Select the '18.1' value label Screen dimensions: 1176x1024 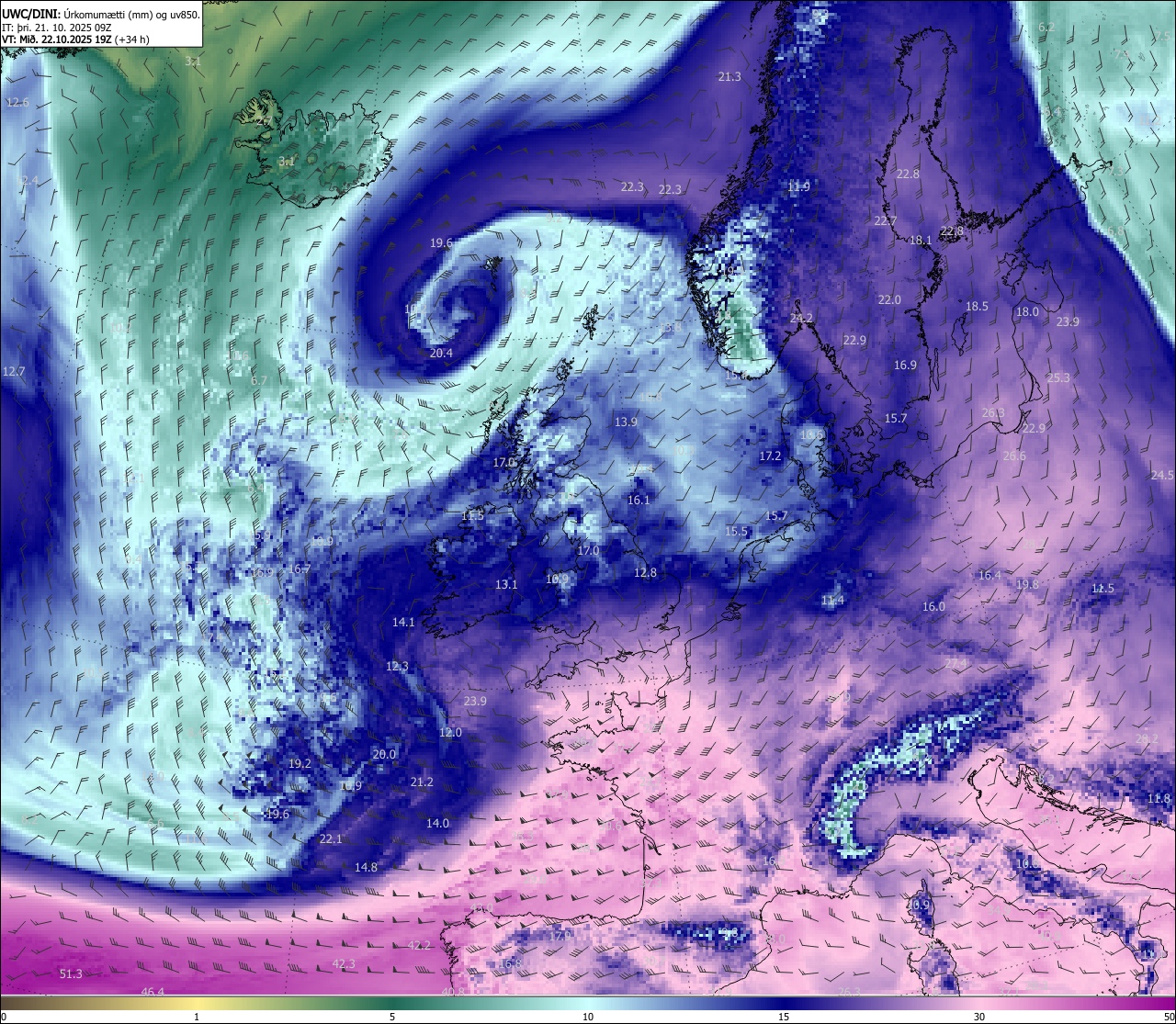point(921,241)
